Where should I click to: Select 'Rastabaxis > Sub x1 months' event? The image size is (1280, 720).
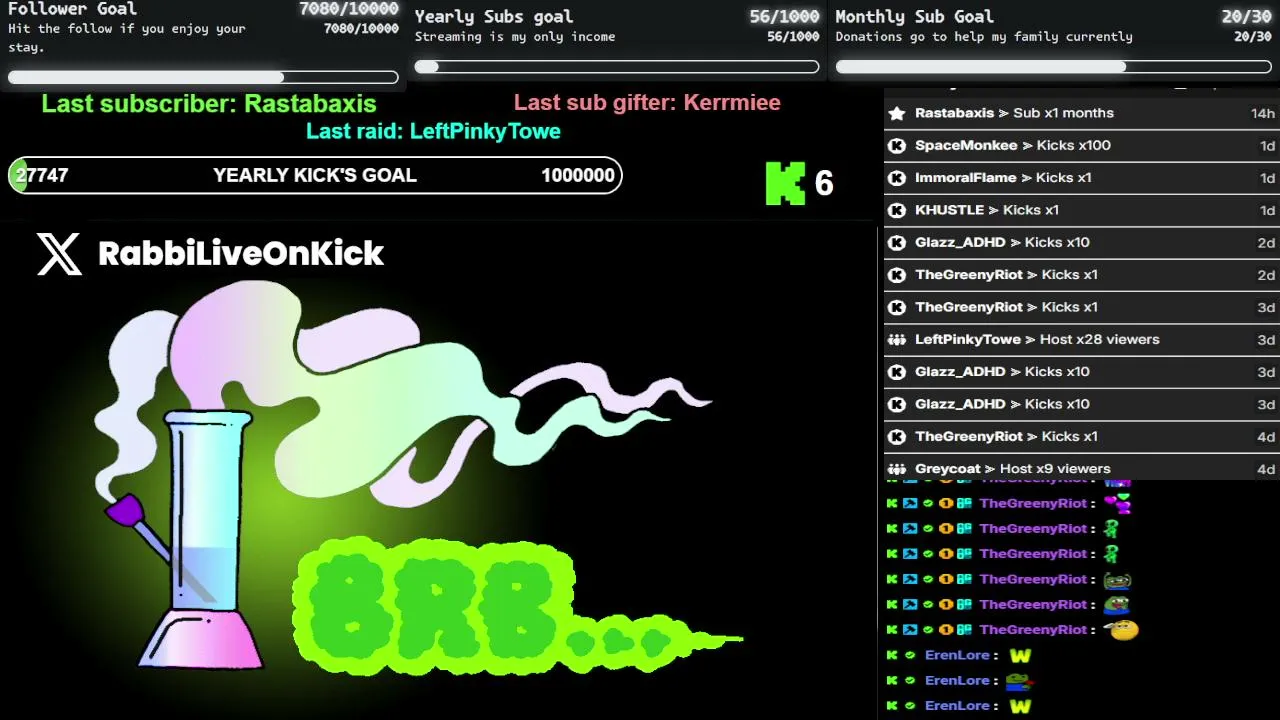pos(1082,113)
